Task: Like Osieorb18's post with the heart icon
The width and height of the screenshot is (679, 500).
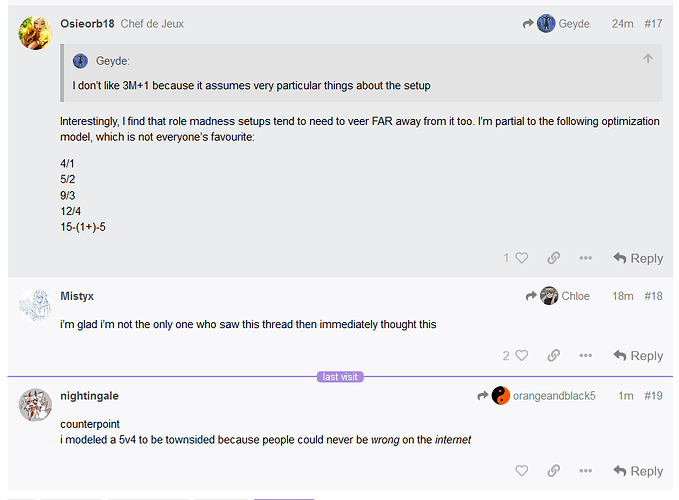Action: [x=521, y=258]
